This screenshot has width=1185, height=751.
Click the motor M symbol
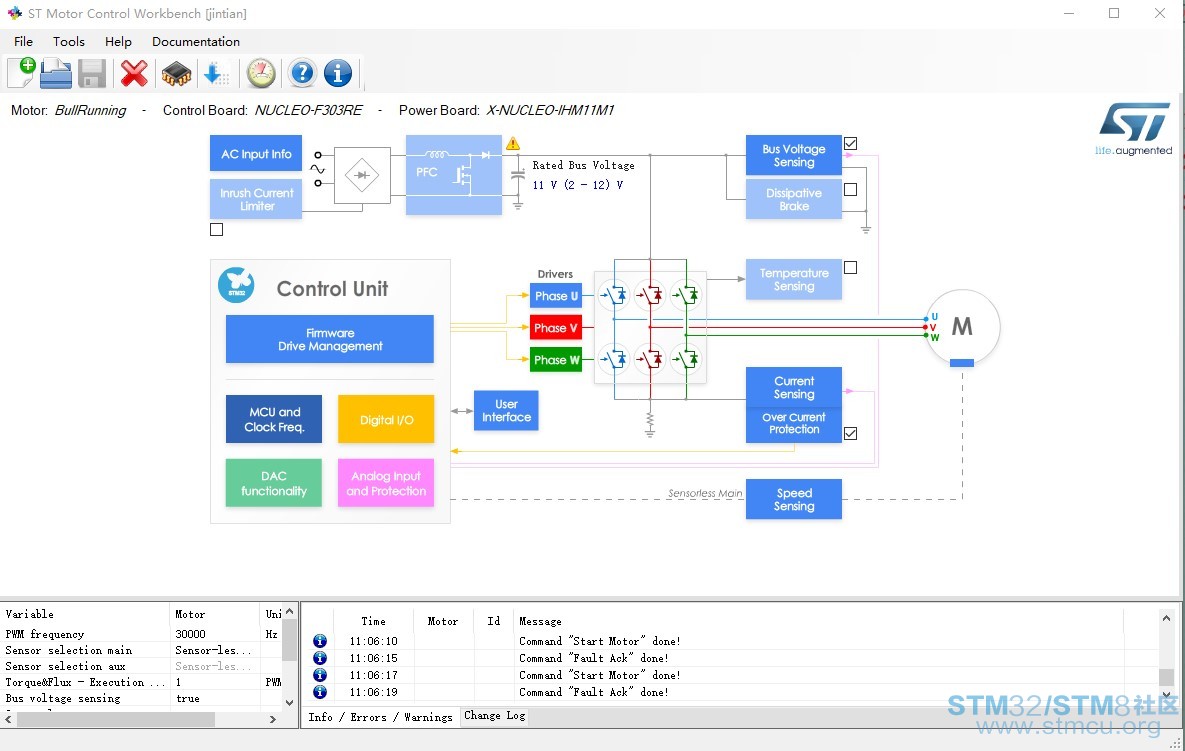tap(962, 327)
